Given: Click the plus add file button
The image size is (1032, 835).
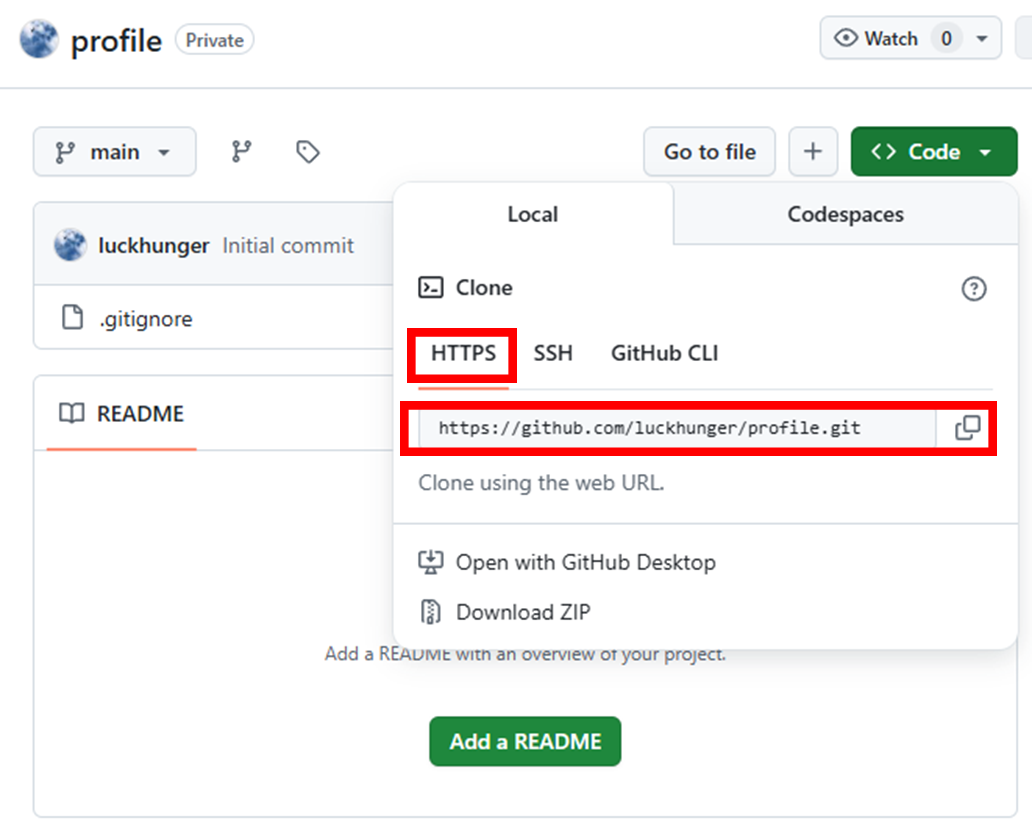Looking at the screenshot, I should point(813,152).
